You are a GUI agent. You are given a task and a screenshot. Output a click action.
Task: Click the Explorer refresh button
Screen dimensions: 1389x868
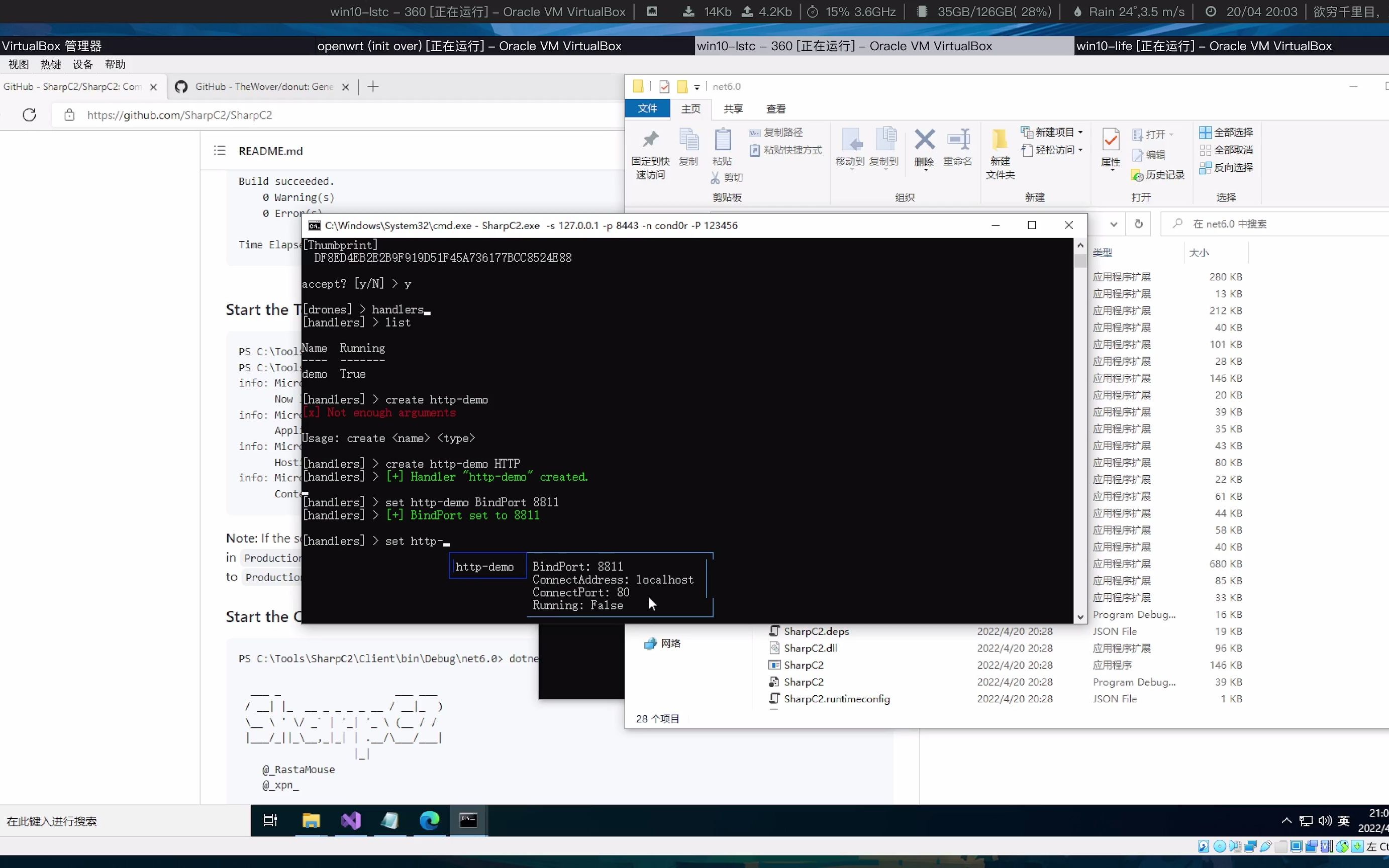pyautogui.click(x=1139, y=224)
